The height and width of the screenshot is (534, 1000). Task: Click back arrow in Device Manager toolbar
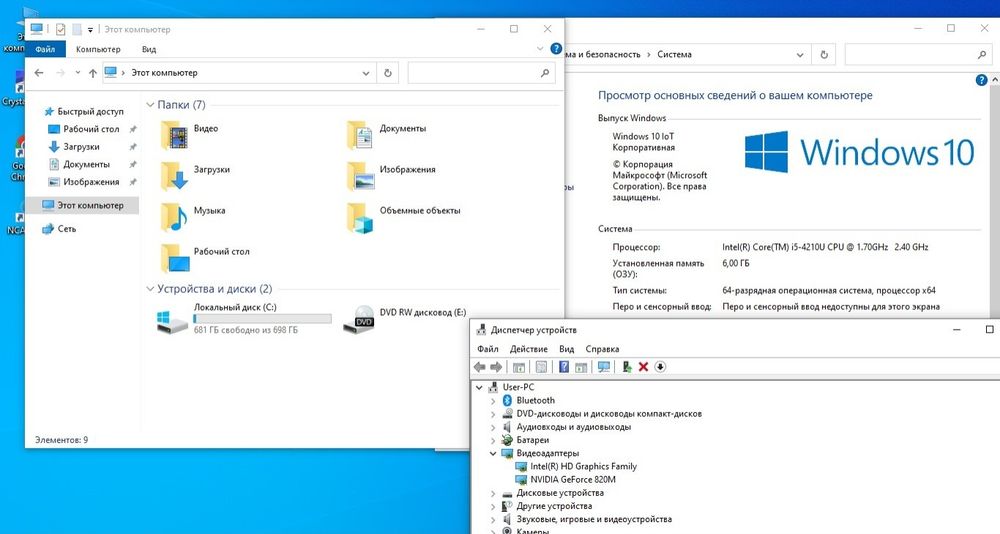coord(480,367)
